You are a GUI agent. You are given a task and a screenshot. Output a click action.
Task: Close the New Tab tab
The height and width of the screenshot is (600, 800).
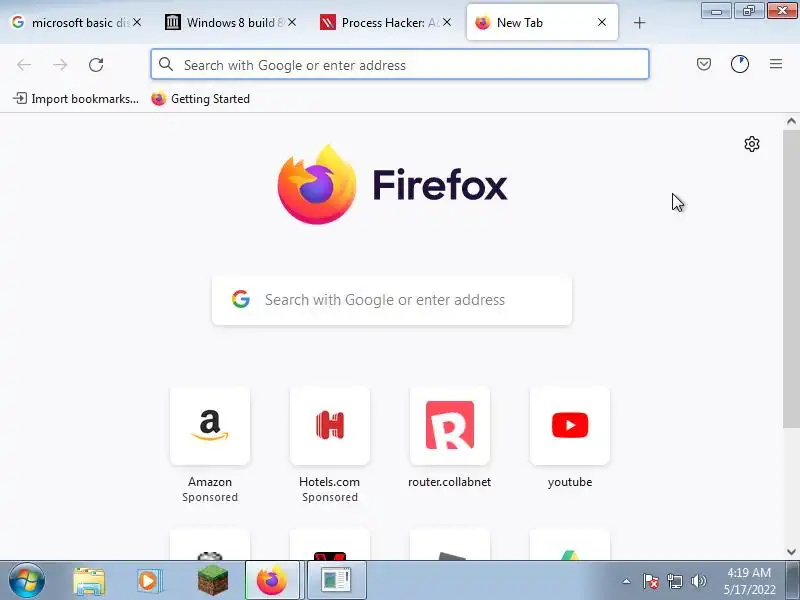[x=602, y=22]
